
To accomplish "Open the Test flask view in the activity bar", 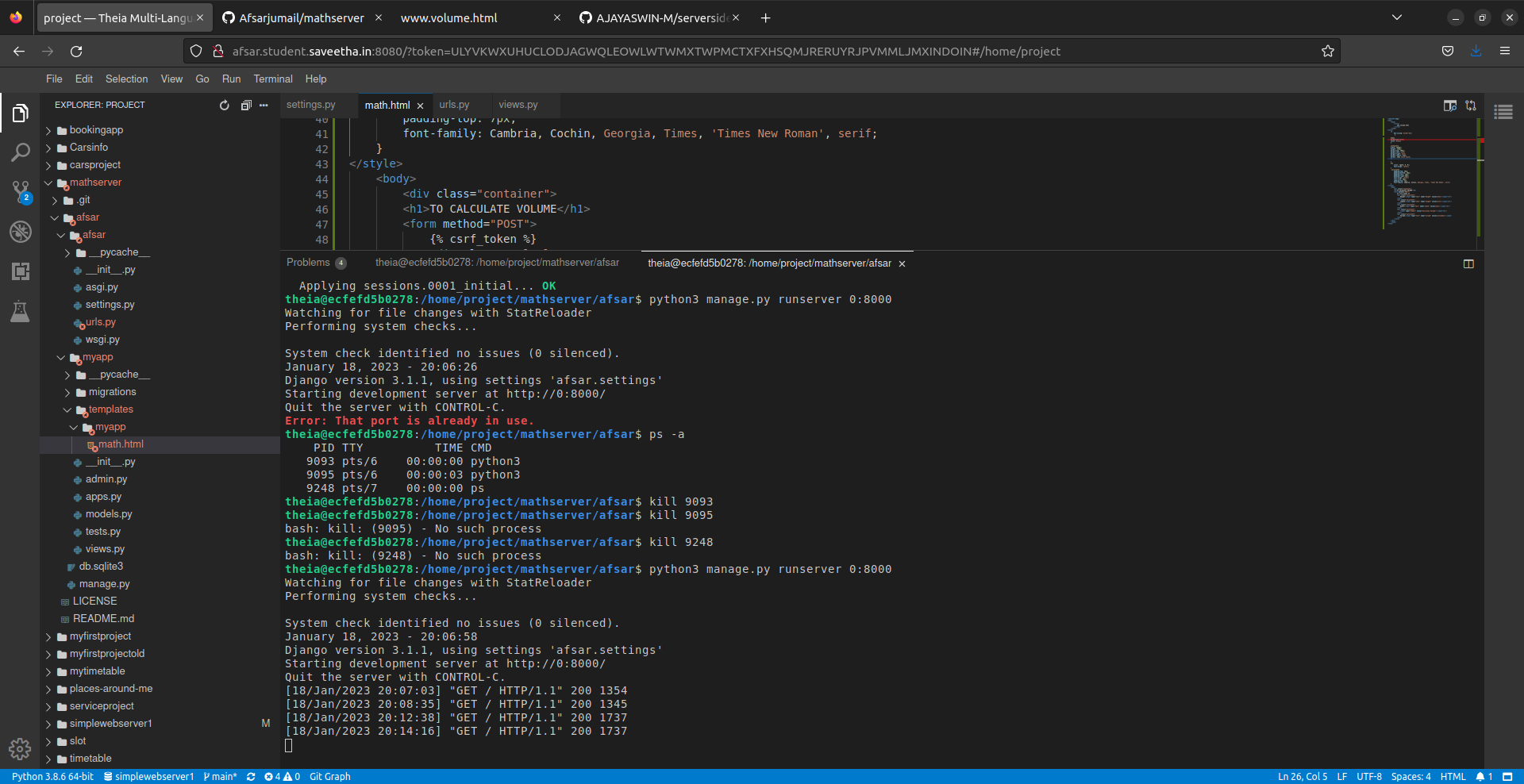I will click(20, 311).
